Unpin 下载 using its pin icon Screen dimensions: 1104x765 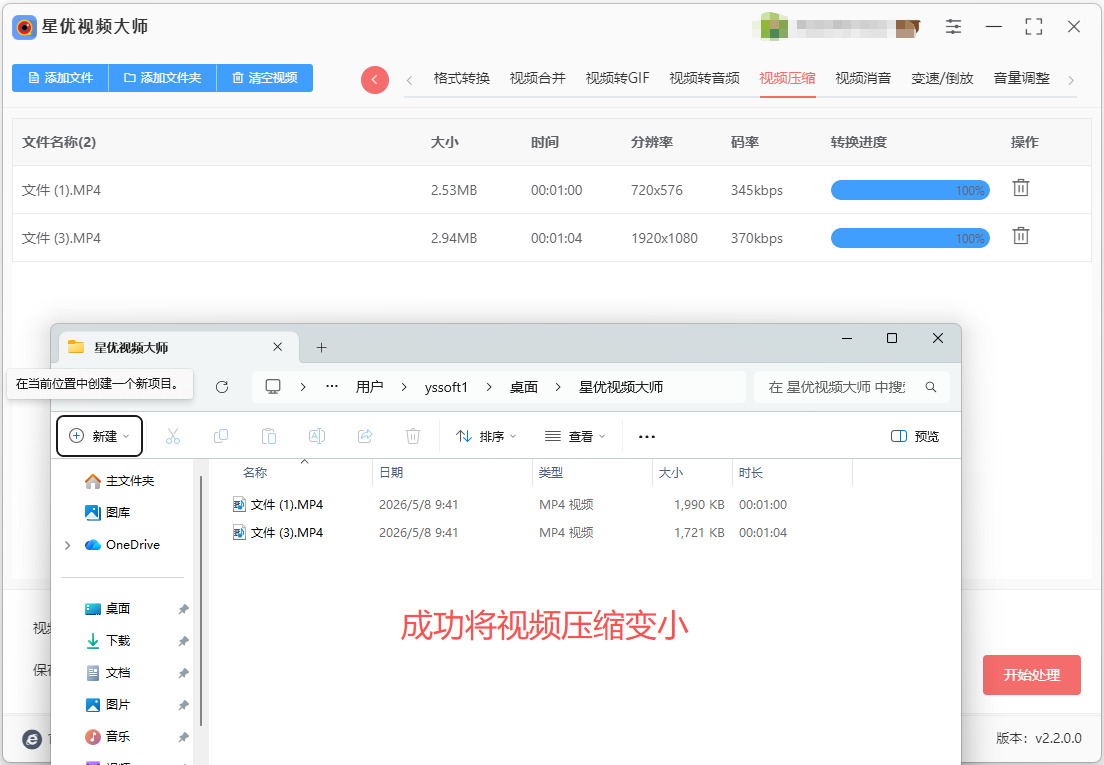point(183,641)
